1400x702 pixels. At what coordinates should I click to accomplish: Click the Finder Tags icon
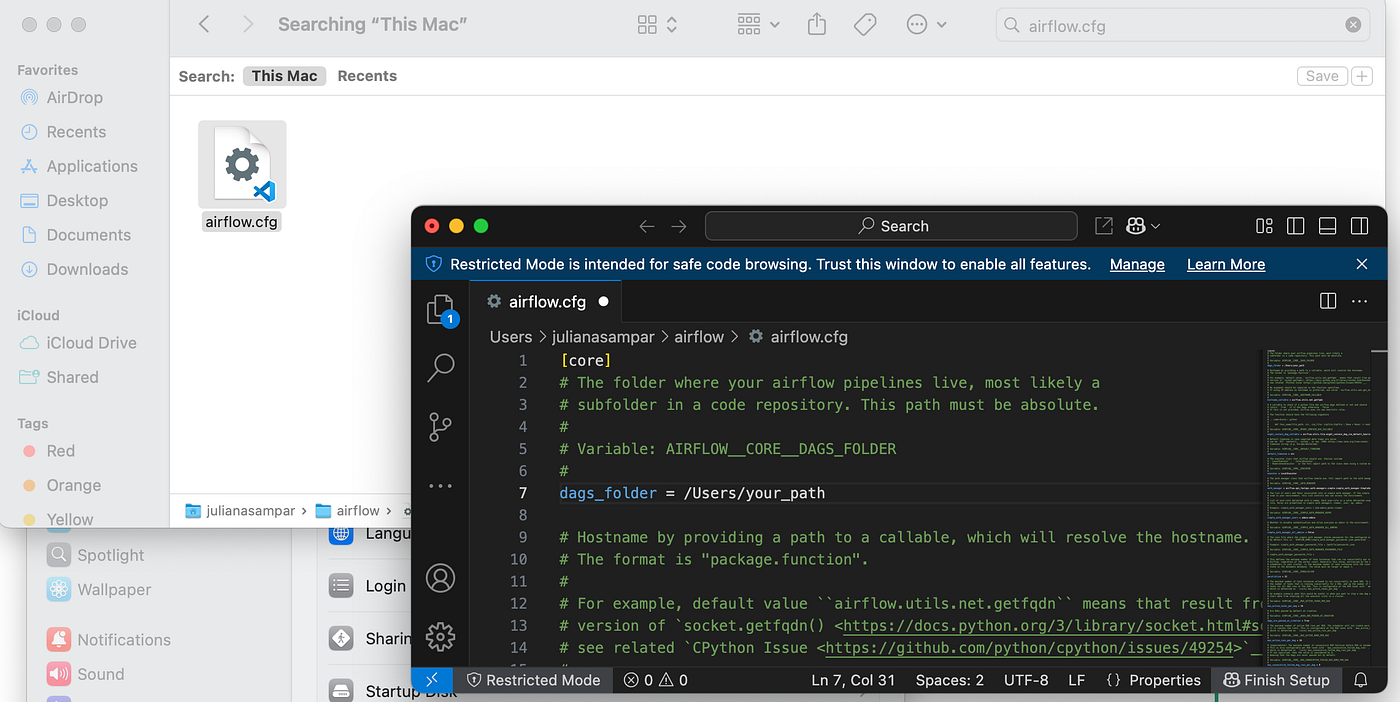865,25
